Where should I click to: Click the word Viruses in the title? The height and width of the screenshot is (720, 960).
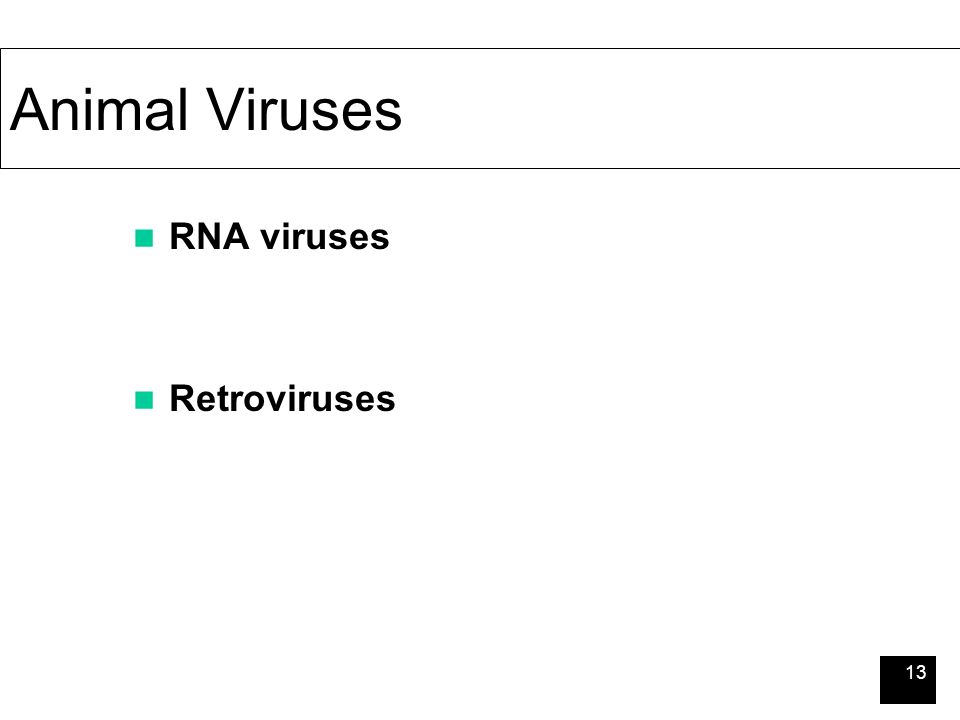(303, 110)
